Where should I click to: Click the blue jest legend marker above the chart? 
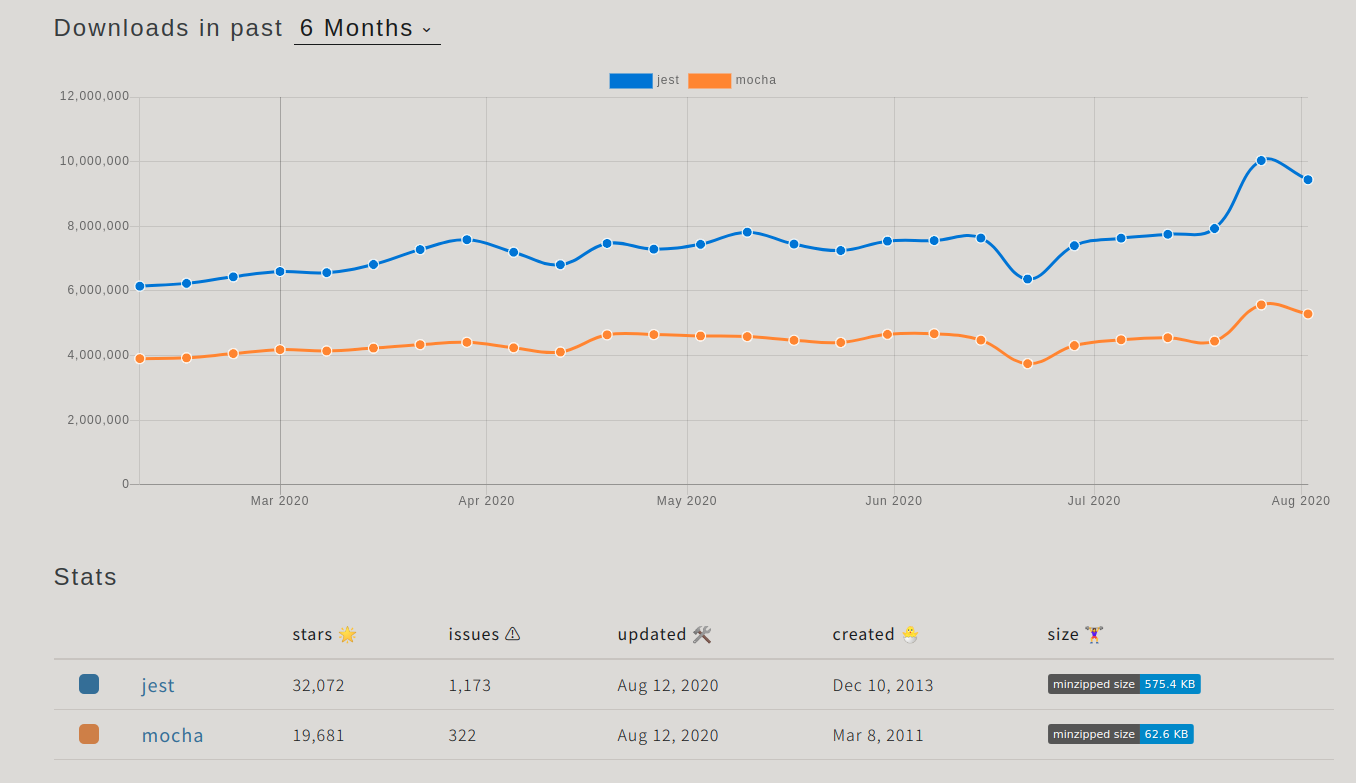click(x=630, y=79)
